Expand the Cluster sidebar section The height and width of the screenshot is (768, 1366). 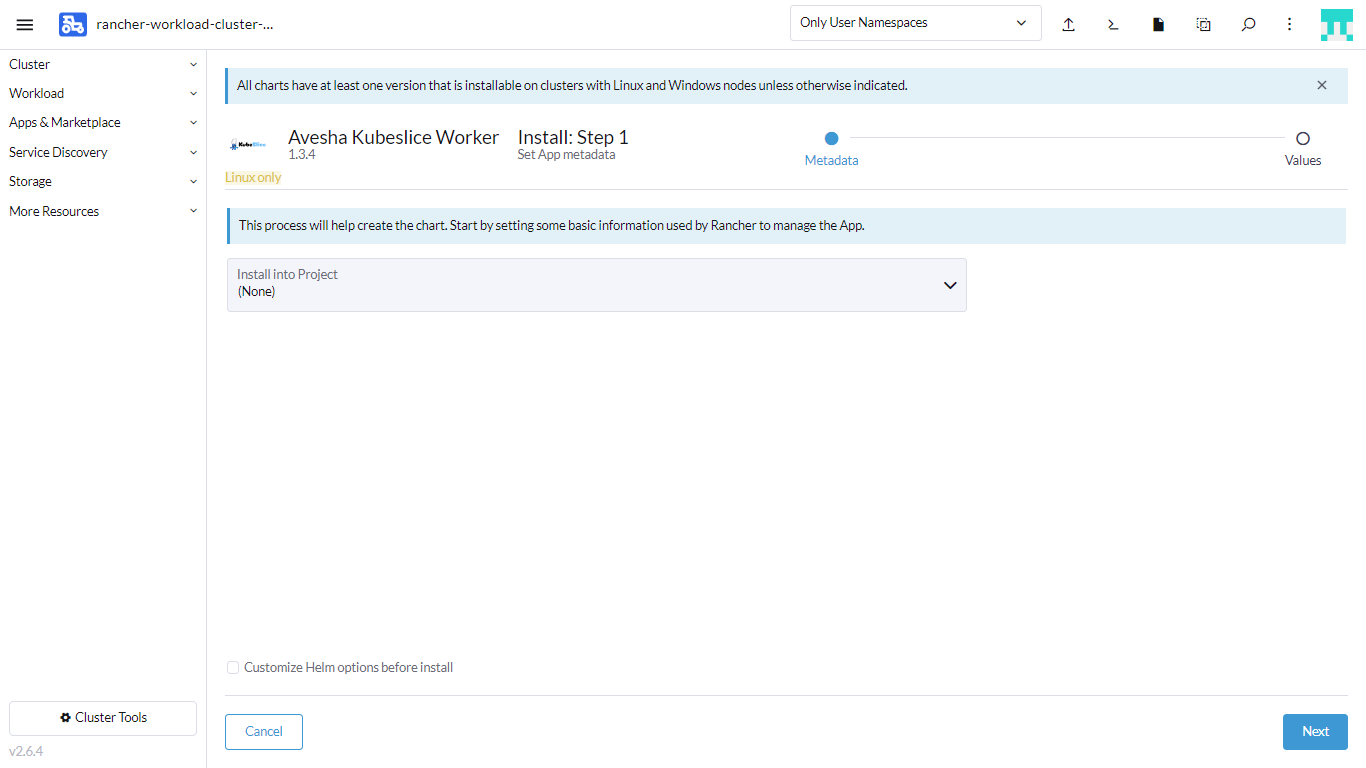[x=103, y=64]
